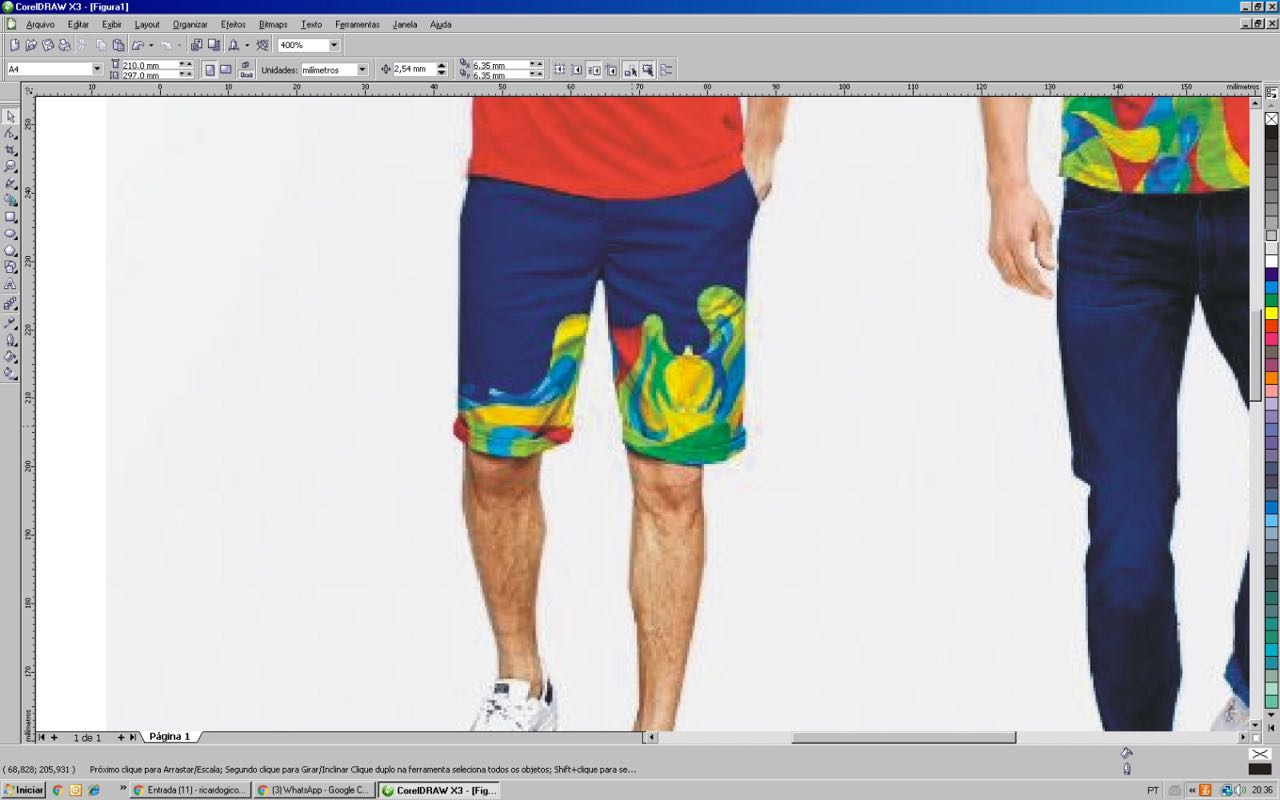Open the Unidades milímetros dropdown
The width and height of the screenshot is (1280, 800).
point(362,70)
